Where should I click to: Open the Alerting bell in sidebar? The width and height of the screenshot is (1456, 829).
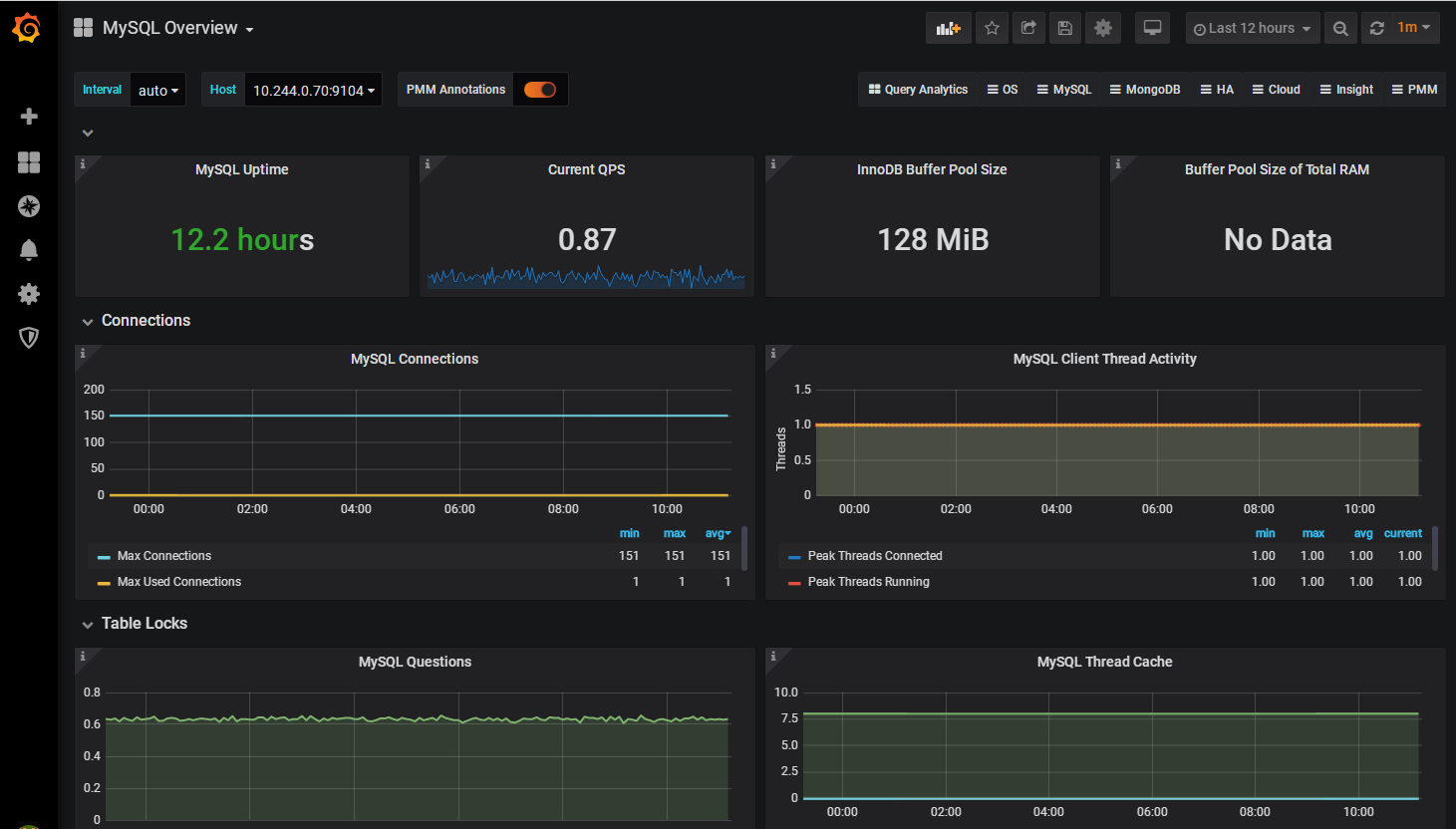[29, 250]
